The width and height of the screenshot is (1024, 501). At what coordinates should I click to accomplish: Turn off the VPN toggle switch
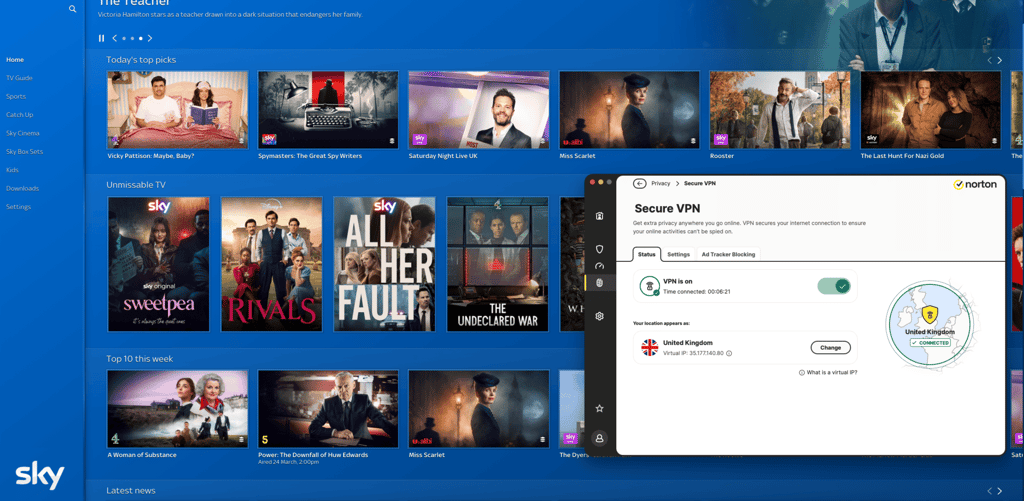(x=834, y=285)
